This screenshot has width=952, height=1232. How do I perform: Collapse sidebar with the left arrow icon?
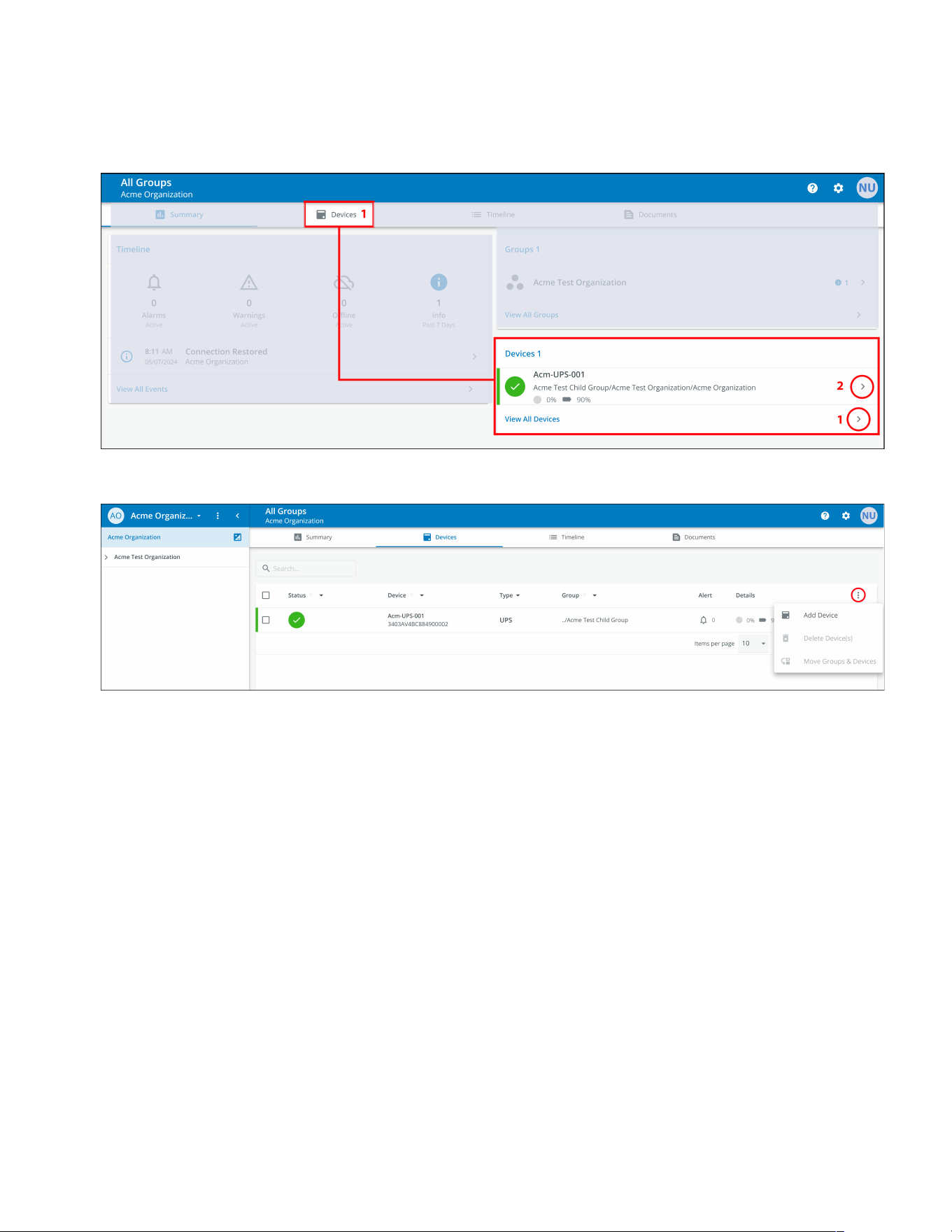238,516
